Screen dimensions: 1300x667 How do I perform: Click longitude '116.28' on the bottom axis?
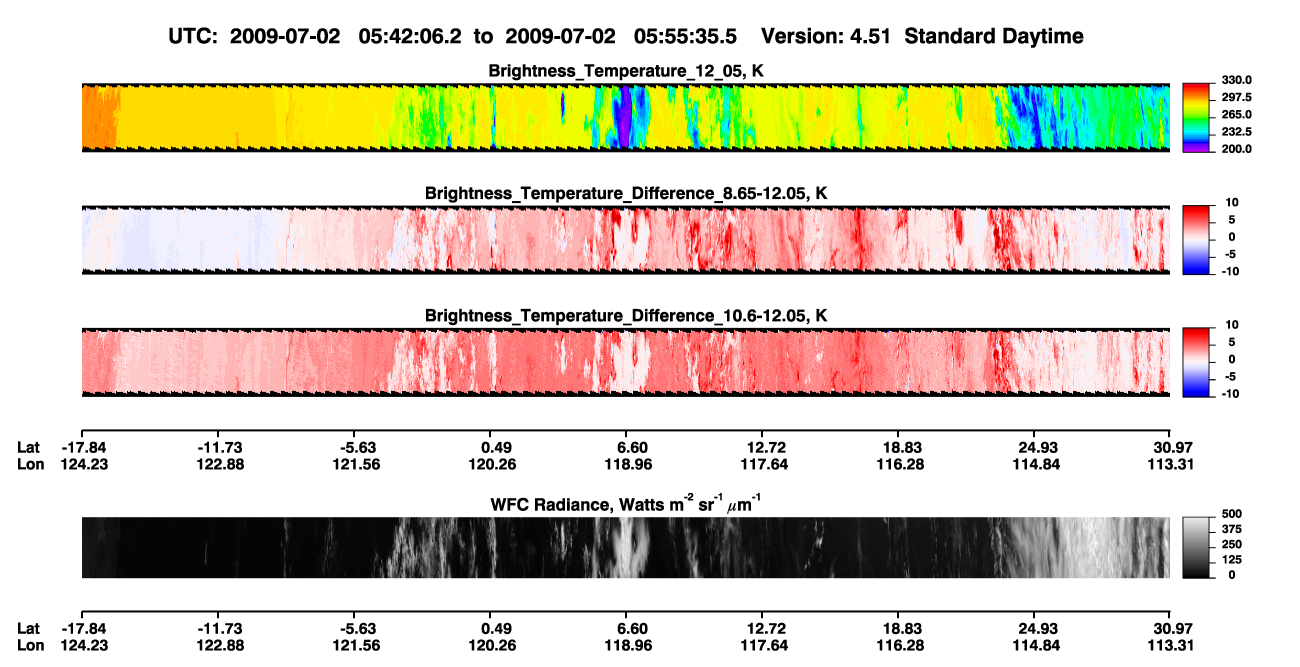tap(900, 646)
